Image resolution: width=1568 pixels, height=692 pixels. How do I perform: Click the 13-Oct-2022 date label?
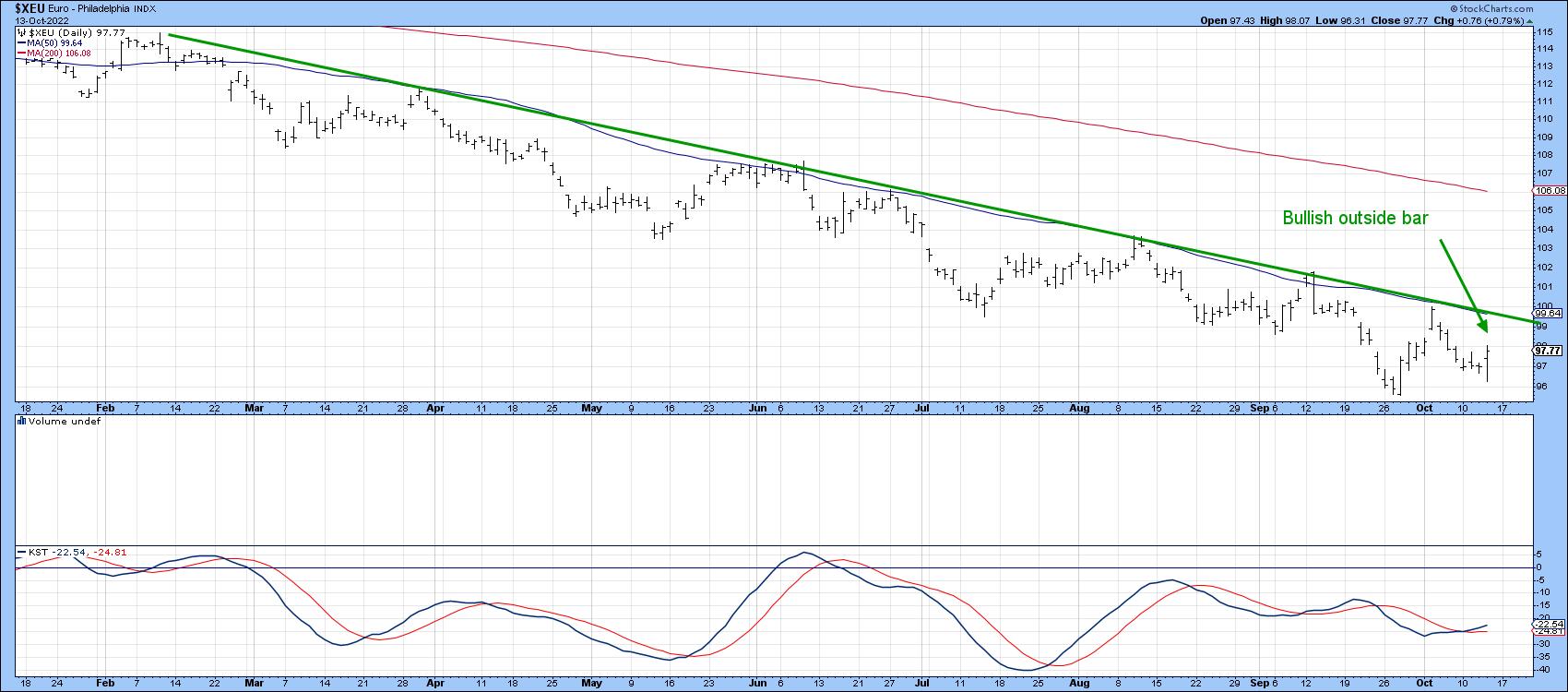[33, 18]
